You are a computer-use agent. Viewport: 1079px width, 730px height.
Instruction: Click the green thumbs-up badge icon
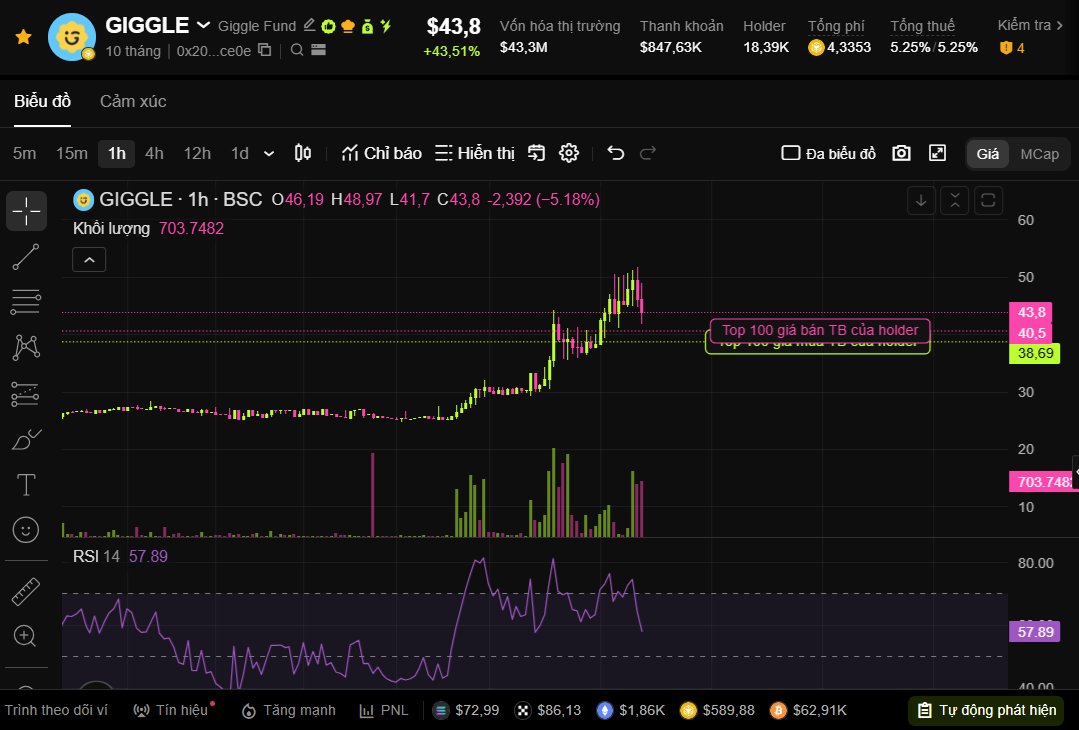pyautogui.click(x=329, y=26)
